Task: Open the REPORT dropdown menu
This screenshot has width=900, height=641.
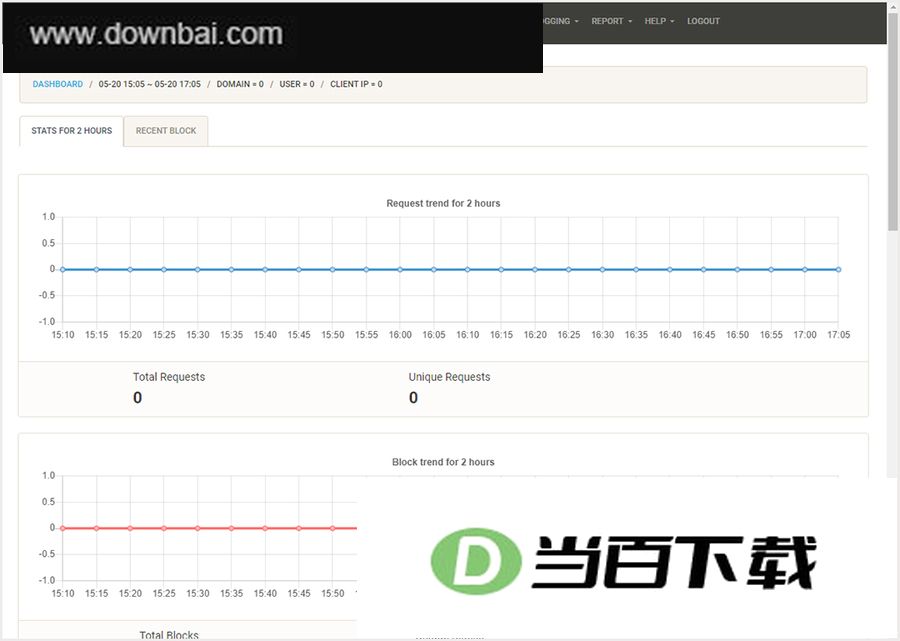Action: [x=611, y=21]
